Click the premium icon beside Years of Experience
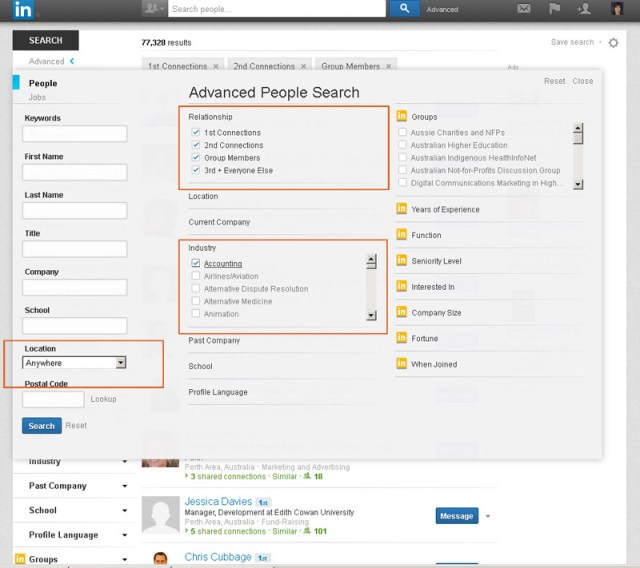The image size is (640, 568). (x=402, y=209)
